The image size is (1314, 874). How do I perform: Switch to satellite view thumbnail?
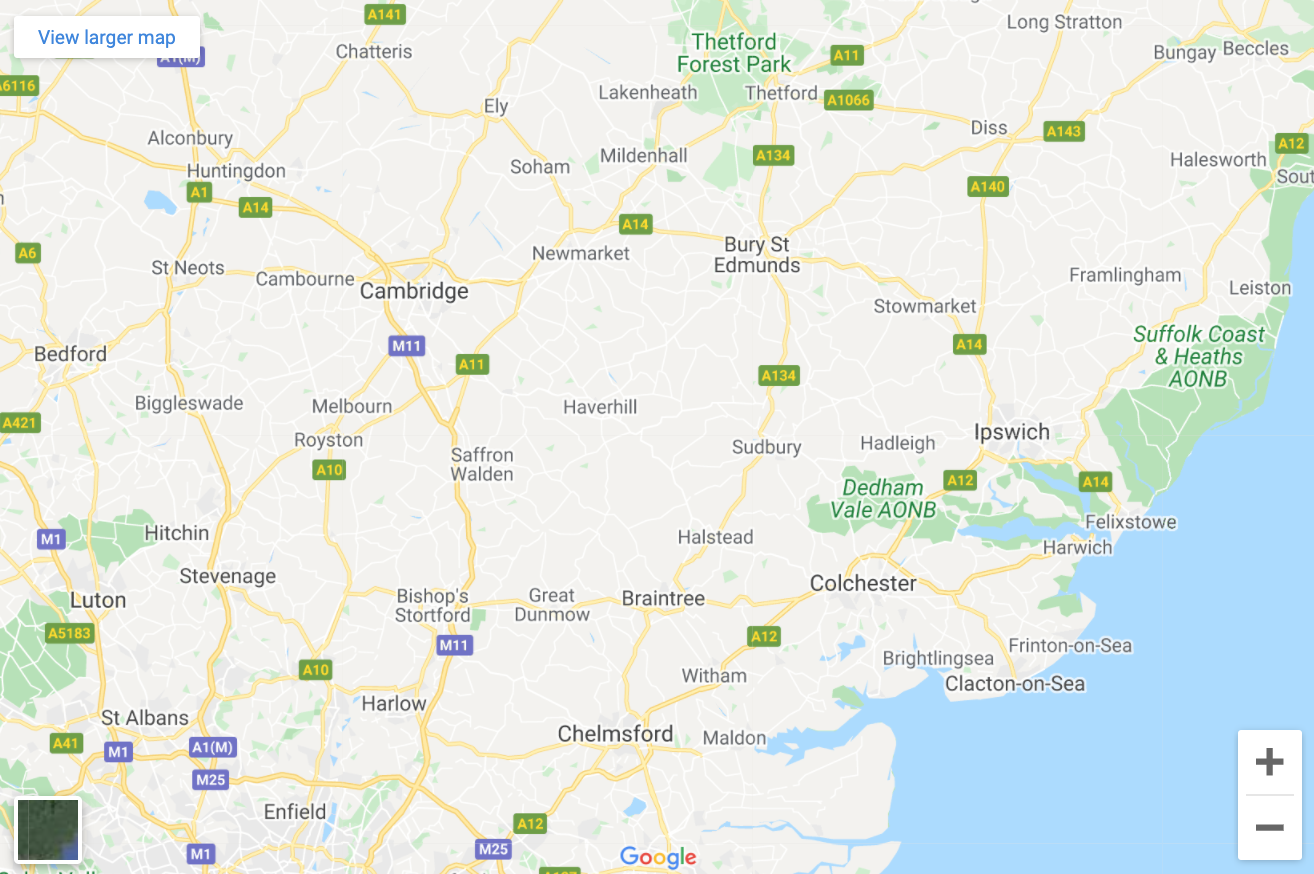click(48, 830)
